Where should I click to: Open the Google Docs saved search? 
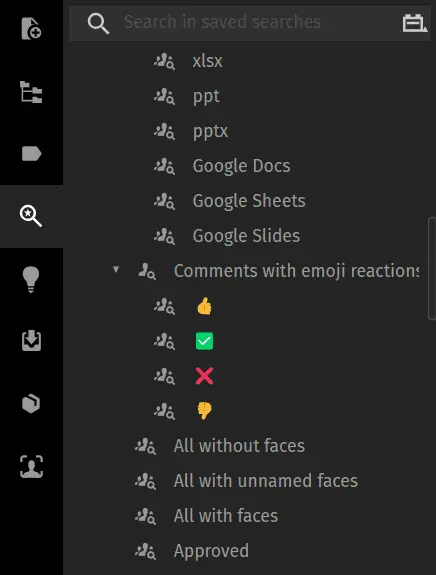tap(241, 166)
